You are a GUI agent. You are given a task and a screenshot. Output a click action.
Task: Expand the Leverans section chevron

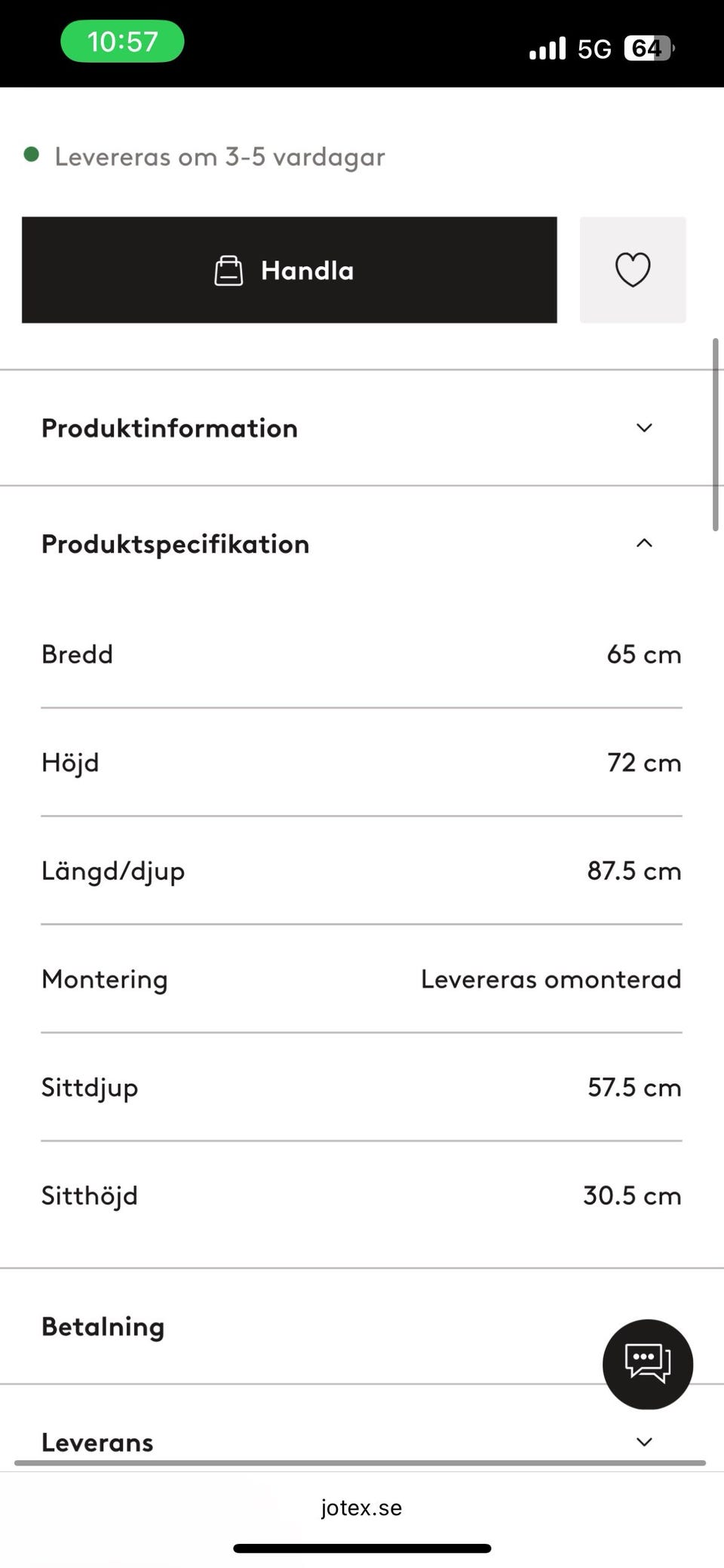click(x=644, y=1442)
